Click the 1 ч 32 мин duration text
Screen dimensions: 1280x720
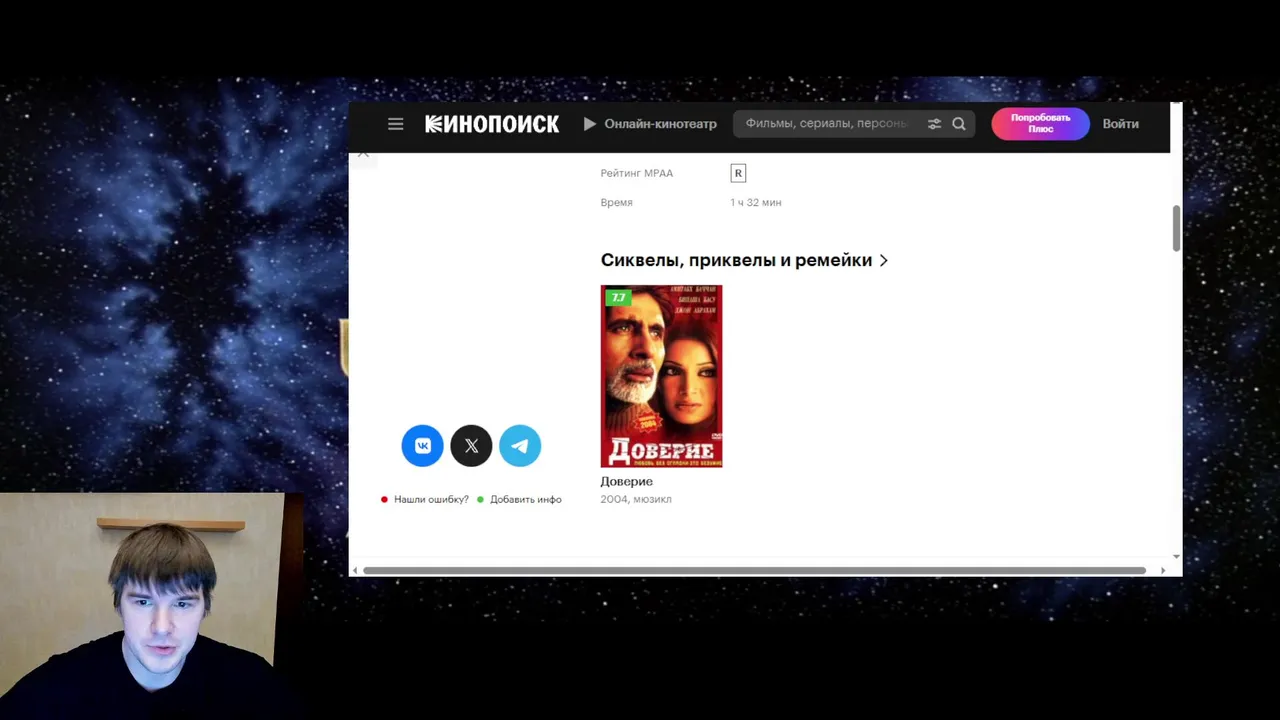click(756, 202)
